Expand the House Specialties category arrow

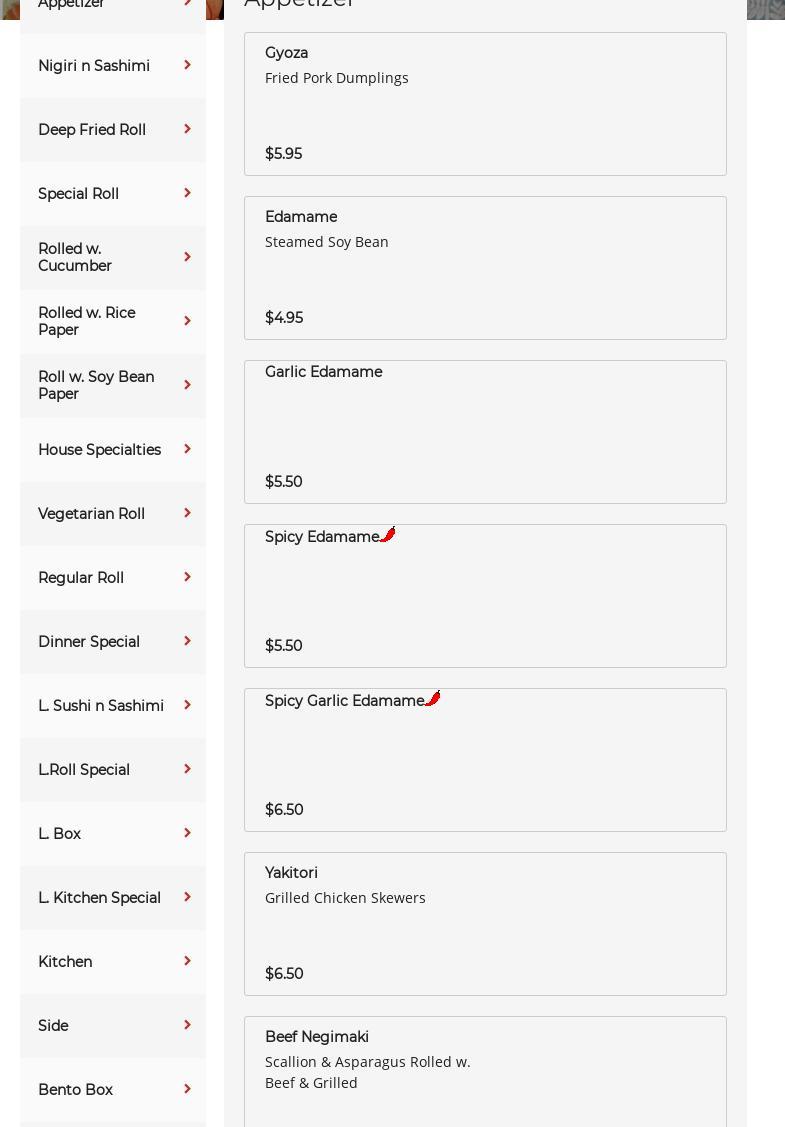[187, 449]
